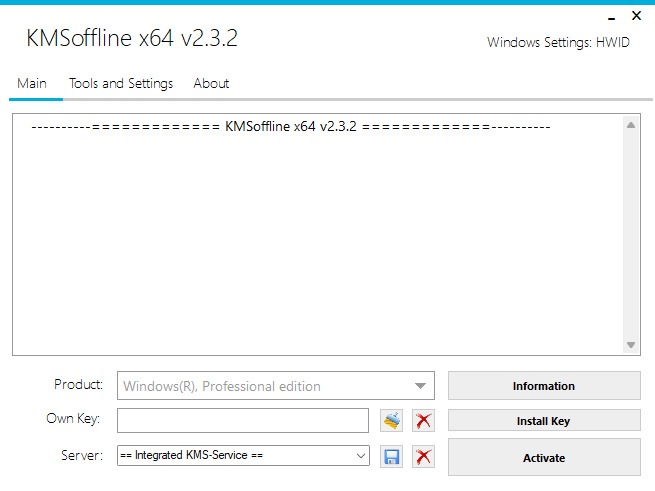Click the Information button
Viewport: 655px width, 491px height.
point(544,386)
